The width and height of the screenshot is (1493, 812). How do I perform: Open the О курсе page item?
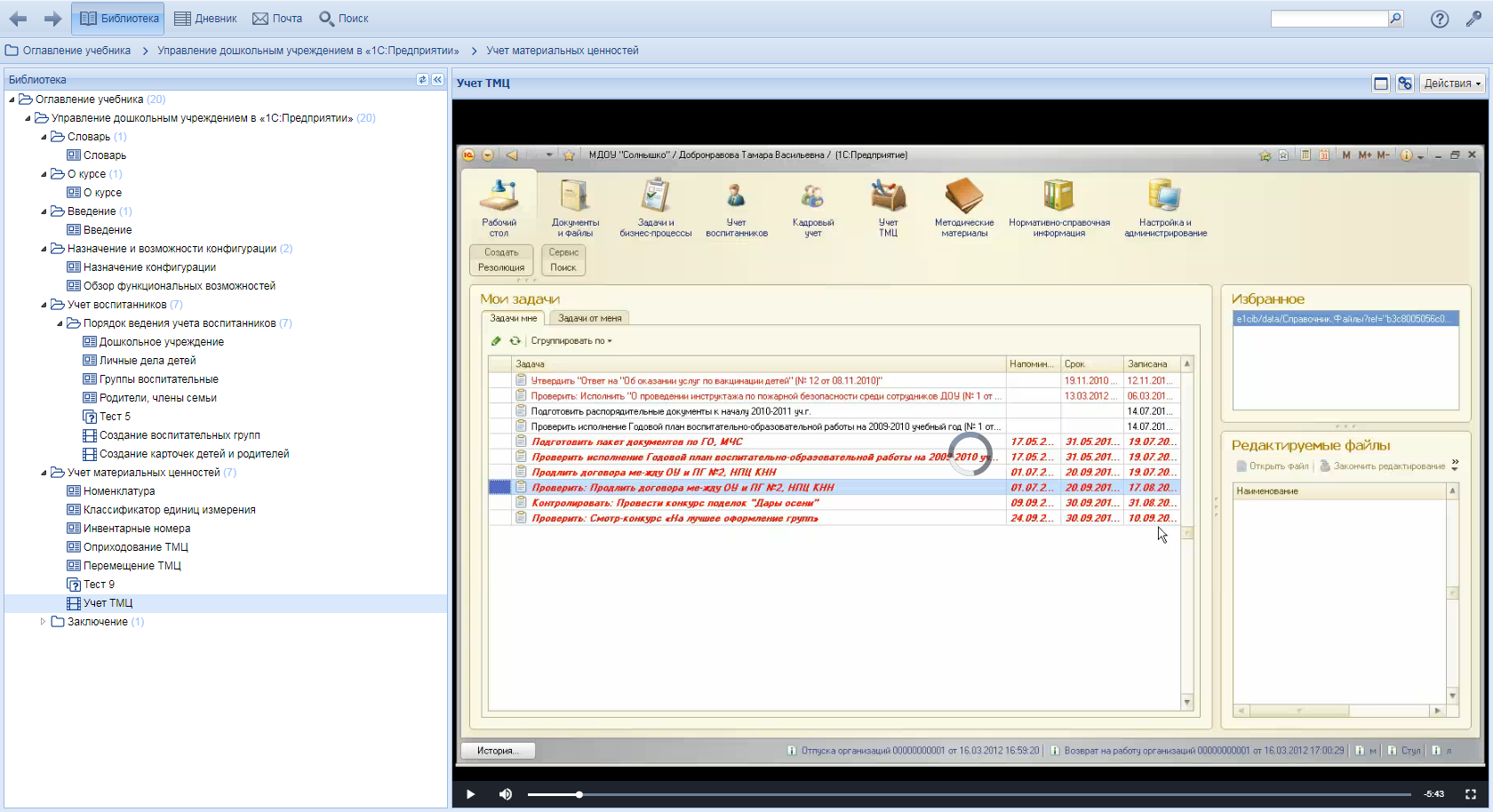click(102, 193)
